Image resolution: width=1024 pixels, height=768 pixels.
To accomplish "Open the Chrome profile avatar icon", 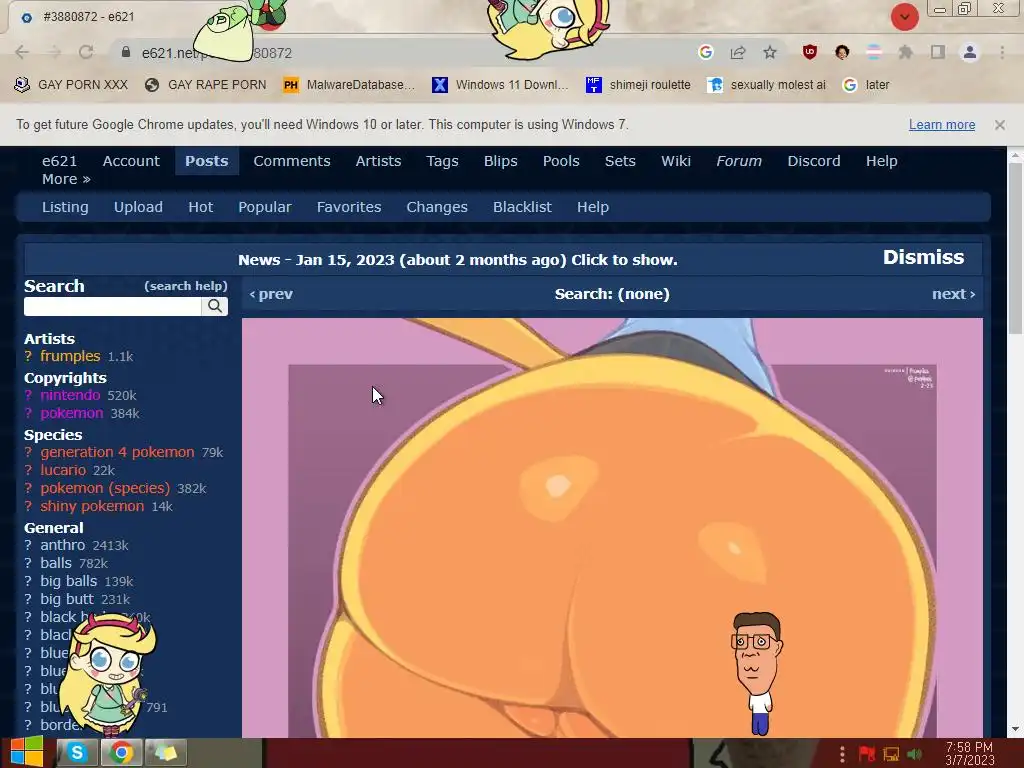I will tap(970, 52).
